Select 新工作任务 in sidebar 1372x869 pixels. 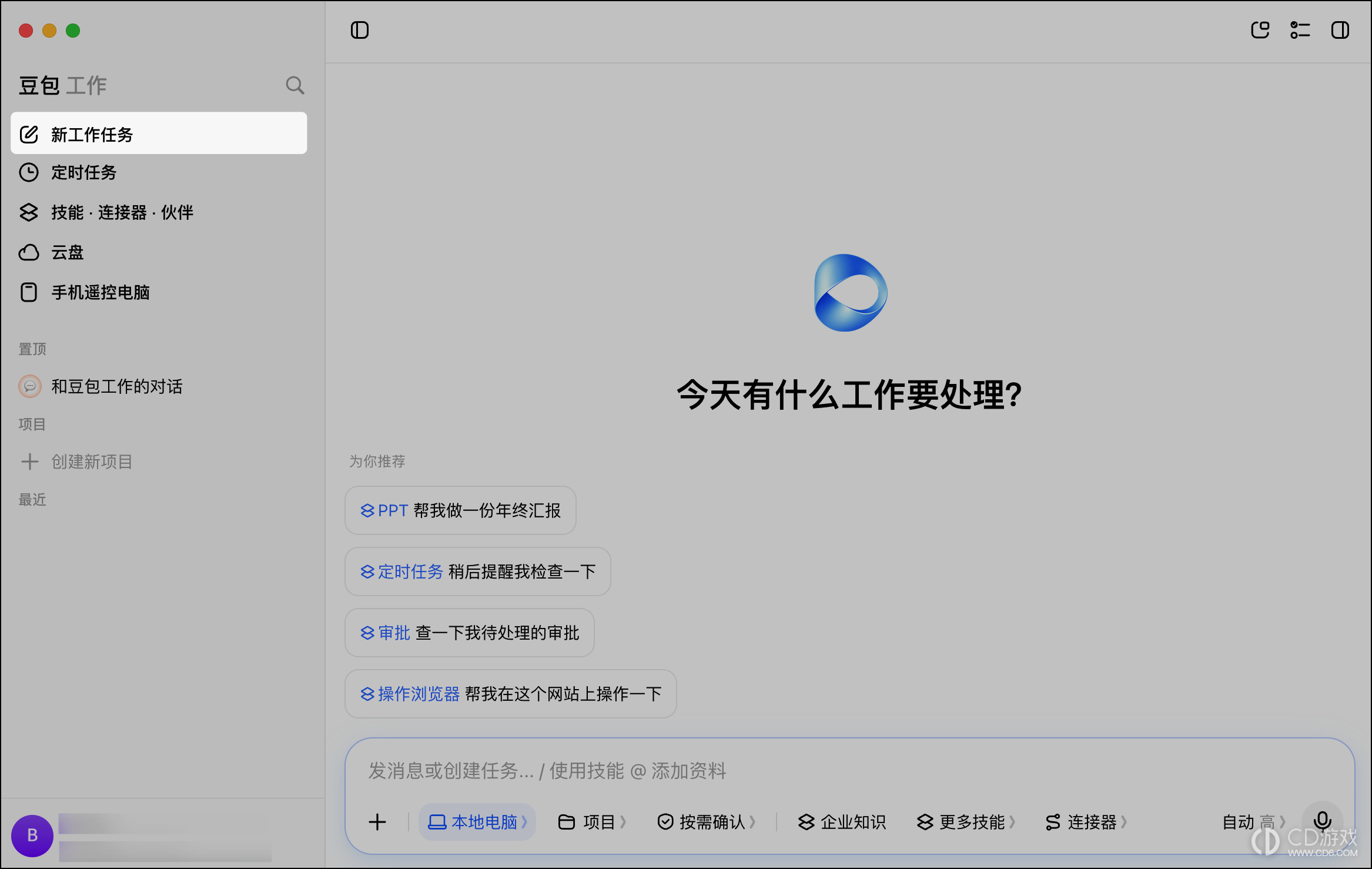click(x=159, y=134)
